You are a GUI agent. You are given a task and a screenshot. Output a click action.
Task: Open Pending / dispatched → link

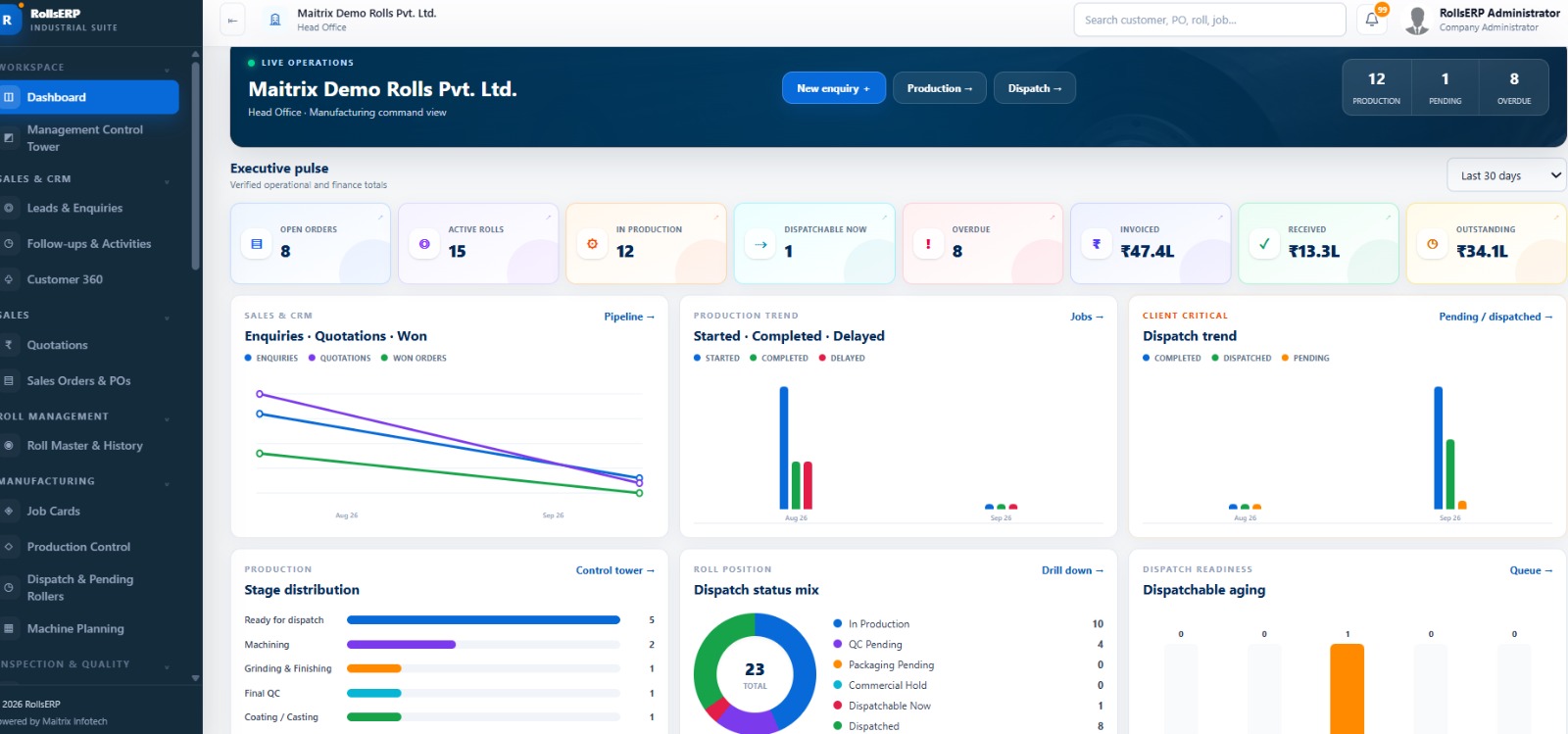click(1495, 317)
